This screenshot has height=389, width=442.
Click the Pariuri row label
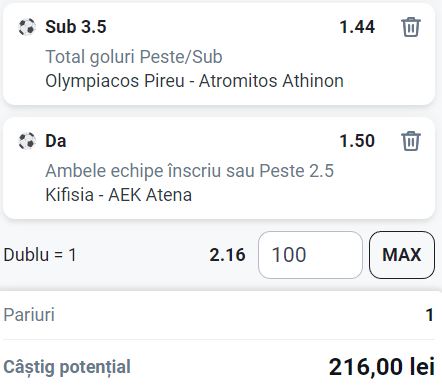tap(29, 315)
